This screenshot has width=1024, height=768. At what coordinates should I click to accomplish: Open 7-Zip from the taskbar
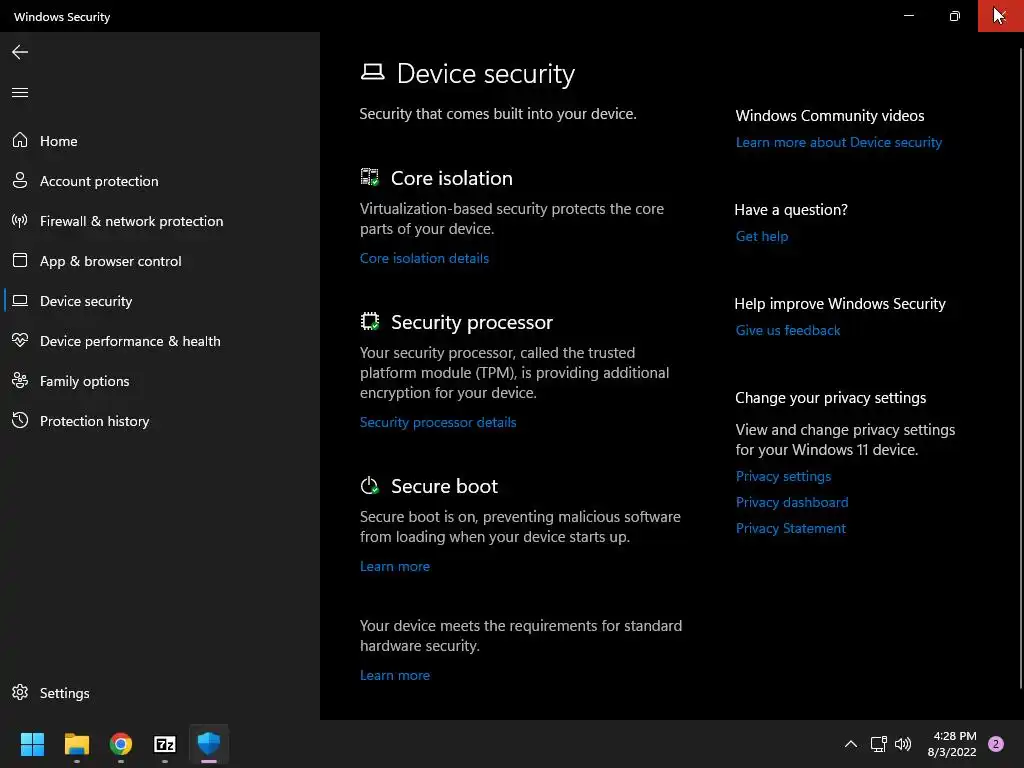[165, 744]
